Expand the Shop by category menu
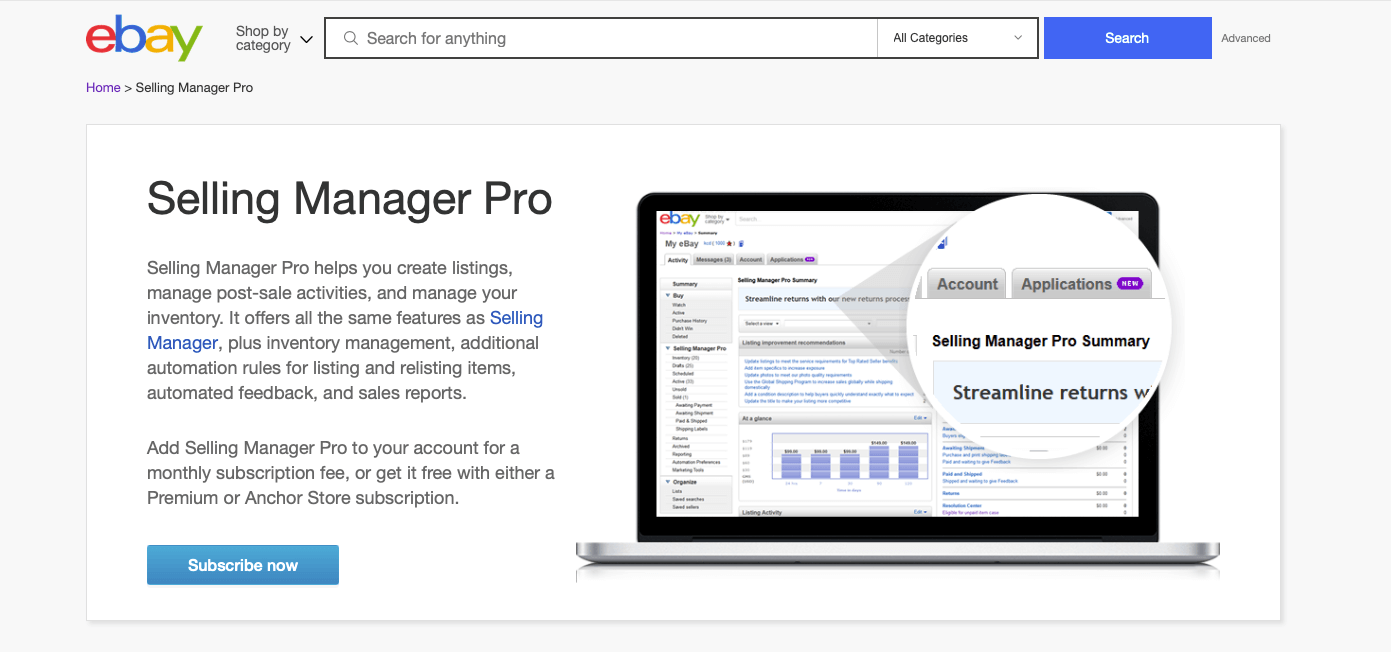 [274, 38]
